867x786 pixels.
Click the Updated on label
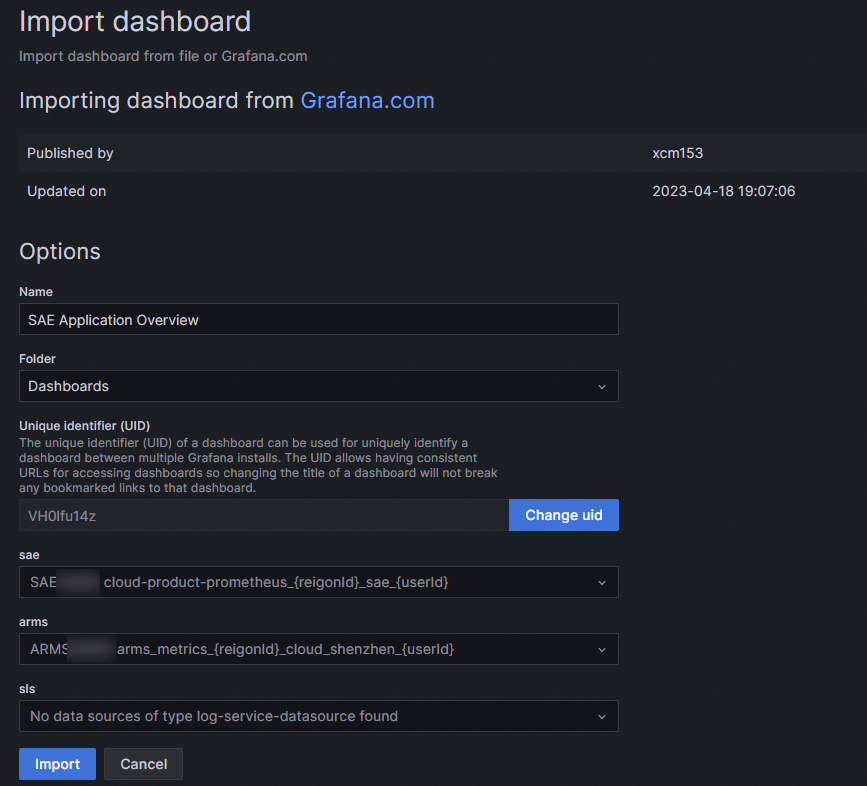pyautogui.click(x=66, y=191)
